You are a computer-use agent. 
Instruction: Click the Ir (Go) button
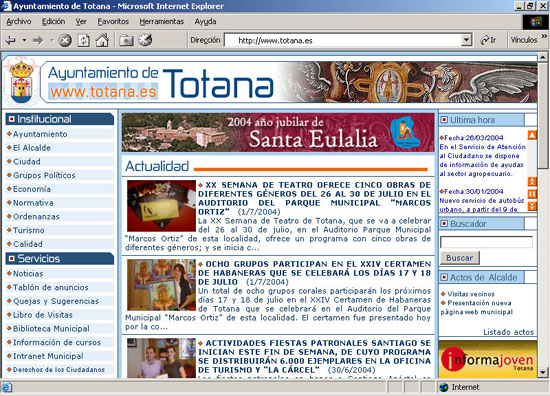(x=488, y=40)
